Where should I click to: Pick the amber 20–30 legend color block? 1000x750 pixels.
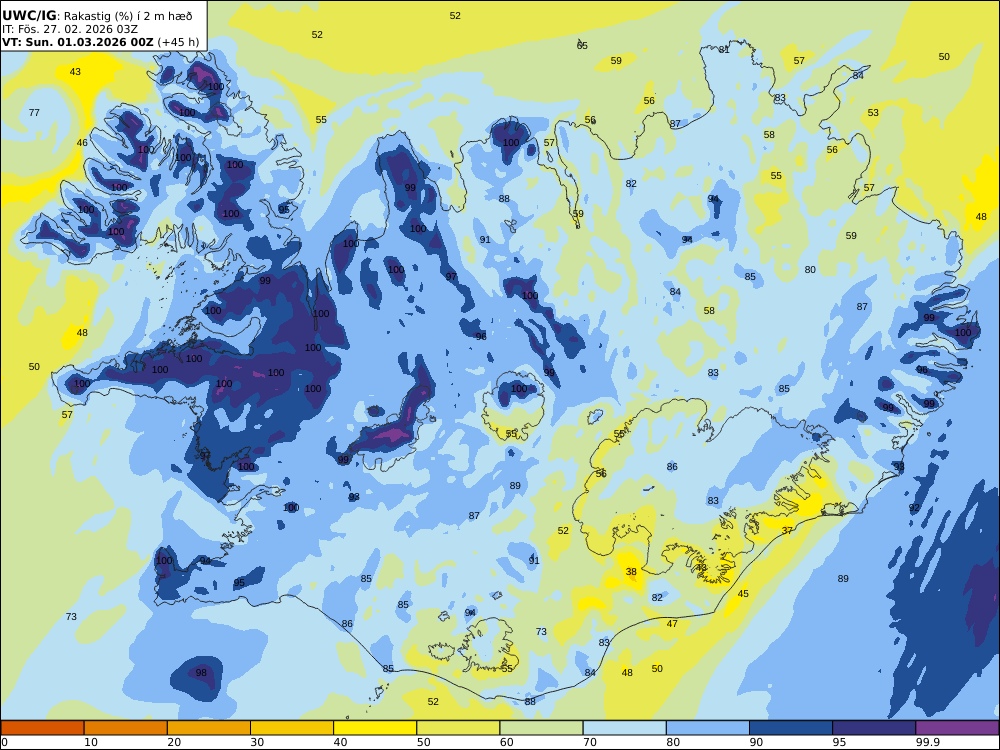[209, 728]
